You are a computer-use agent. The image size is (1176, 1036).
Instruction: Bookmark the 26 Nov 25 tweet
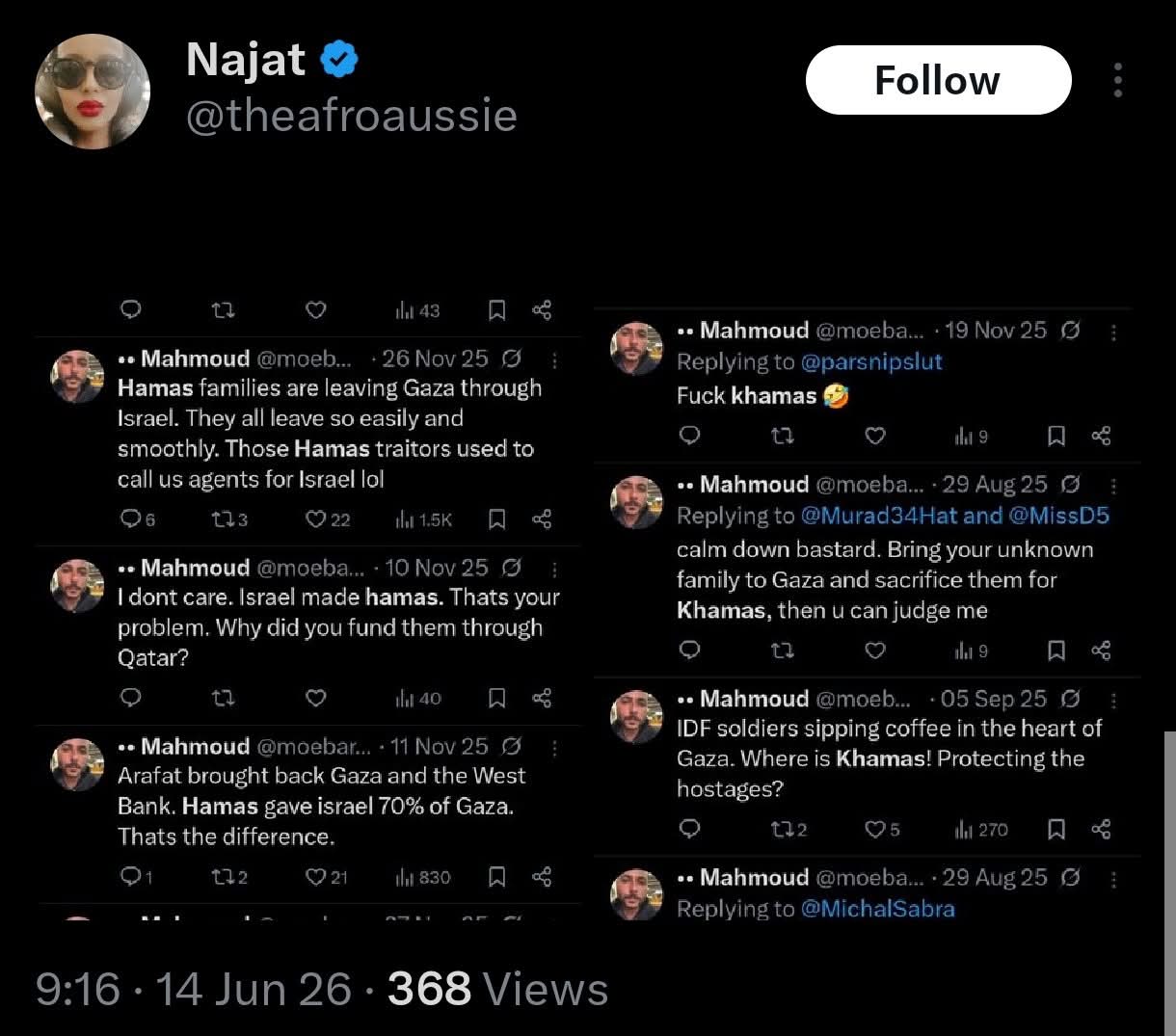click(x=497, y=519)
